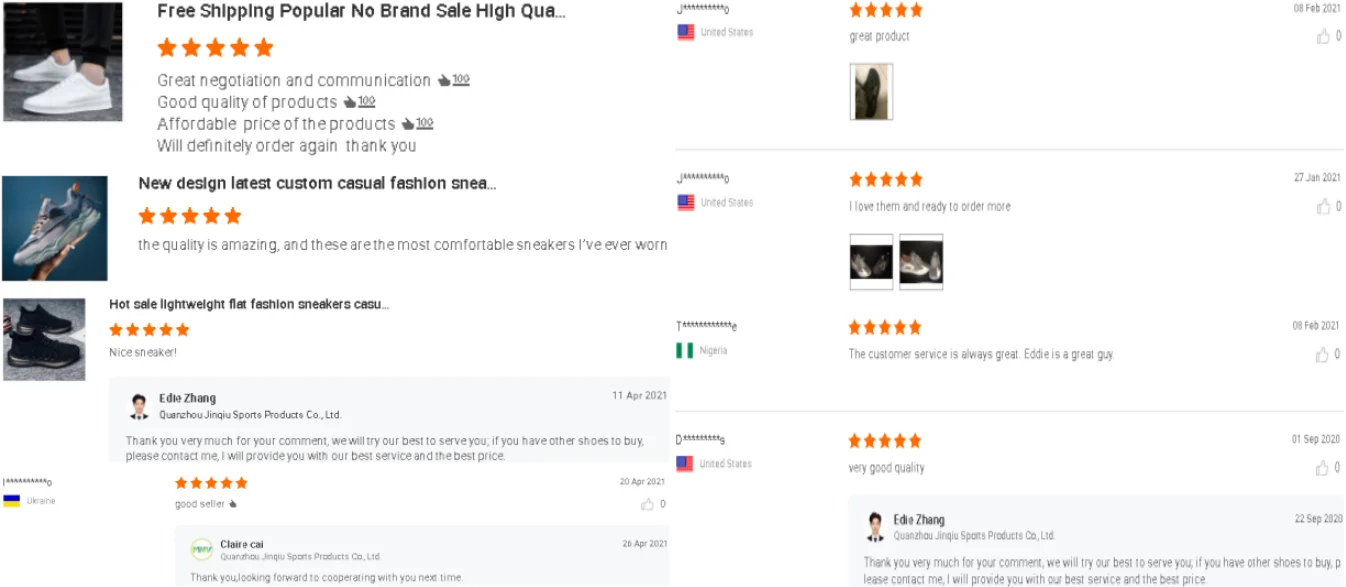Open 'New design latest custom casual fashion' product
Image resolution: width=1346 pixels, height=587 pixels.
317,184
